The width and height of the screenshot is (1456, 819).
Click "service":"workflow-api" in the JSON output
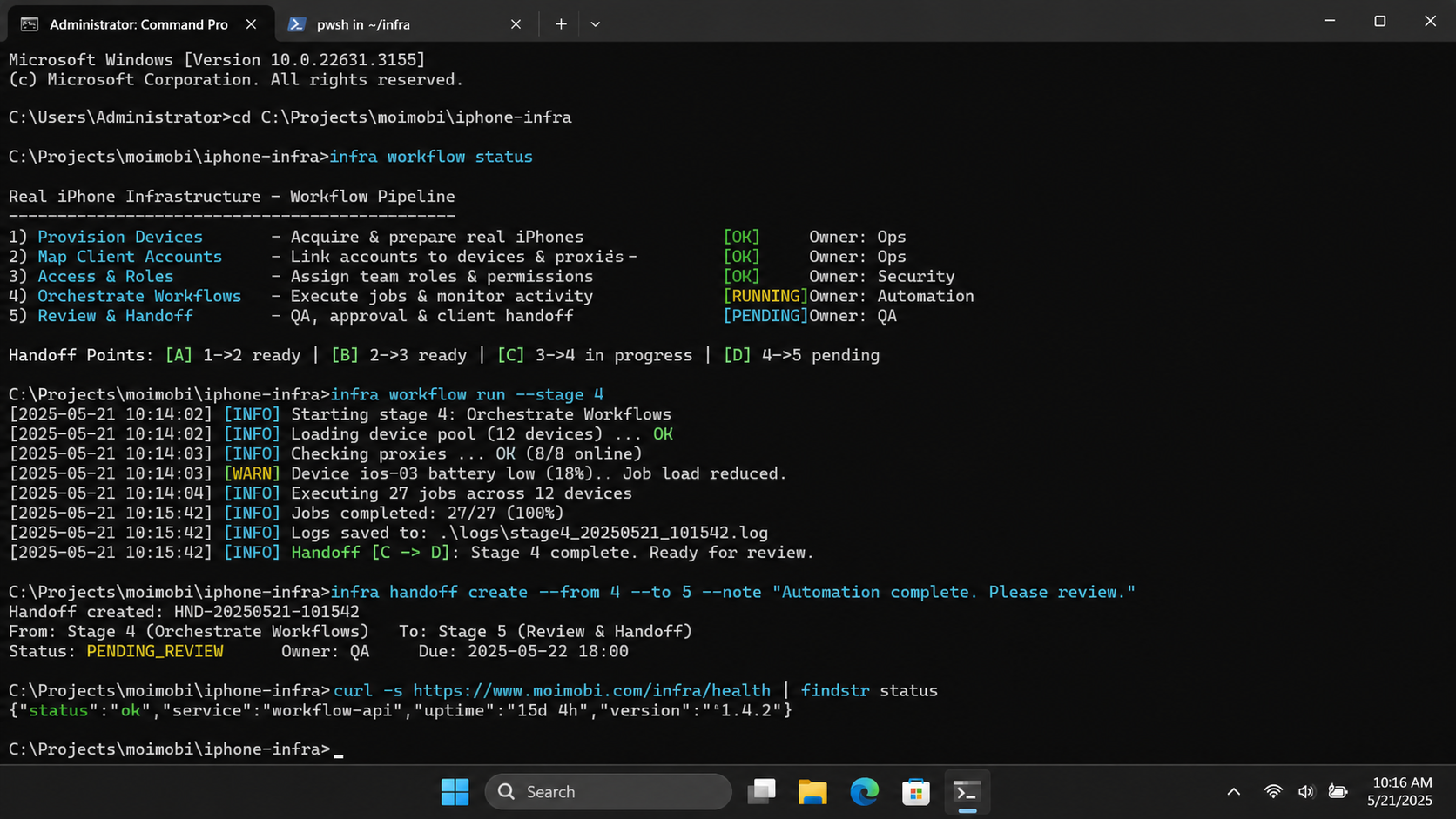[284, 711]
